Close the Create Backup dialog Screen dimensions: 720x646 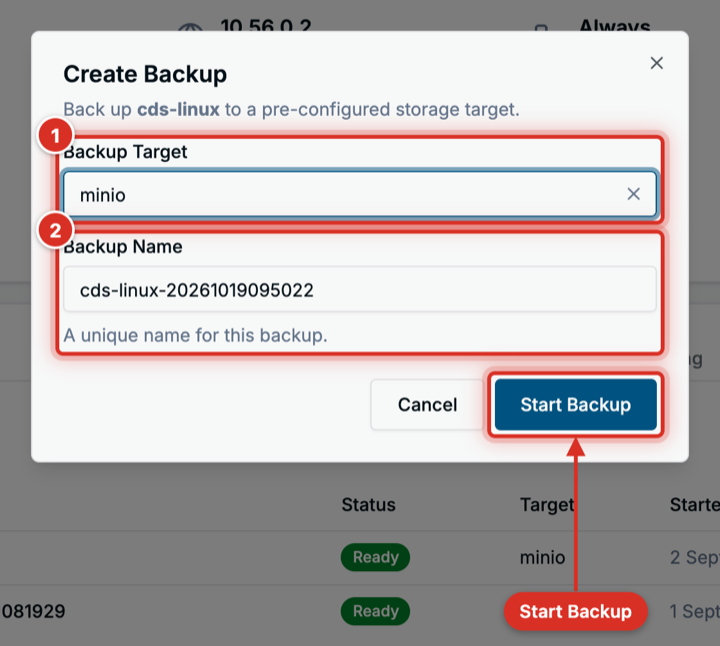tap(657, 63)
